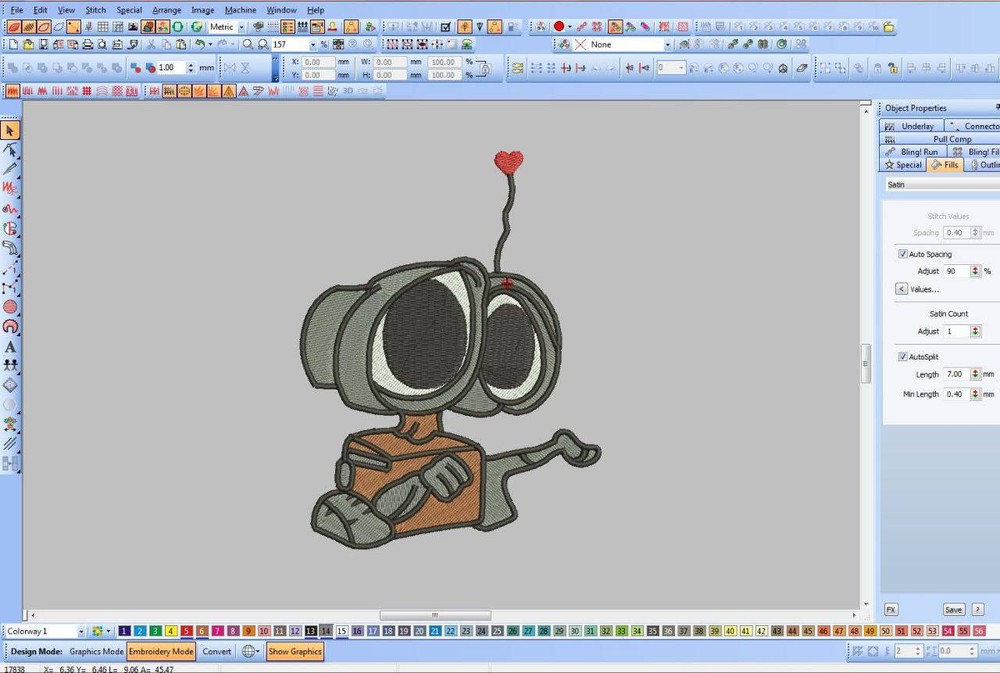Toggle the grid display icon
Viewport: 1000px width, 673px height.
pos(103,27)
